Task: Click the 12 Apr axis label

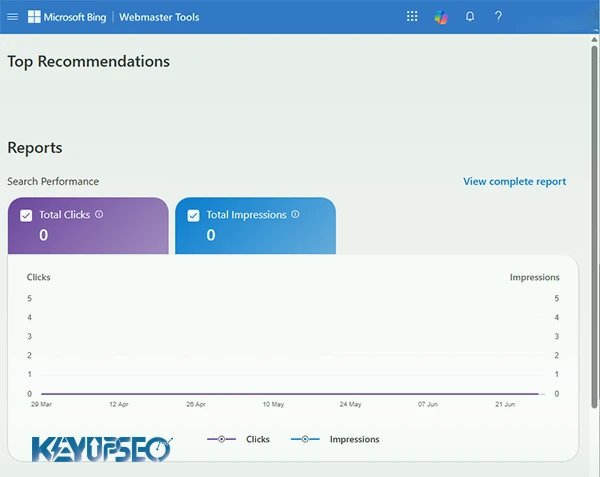Action: [x=119, y=404]
